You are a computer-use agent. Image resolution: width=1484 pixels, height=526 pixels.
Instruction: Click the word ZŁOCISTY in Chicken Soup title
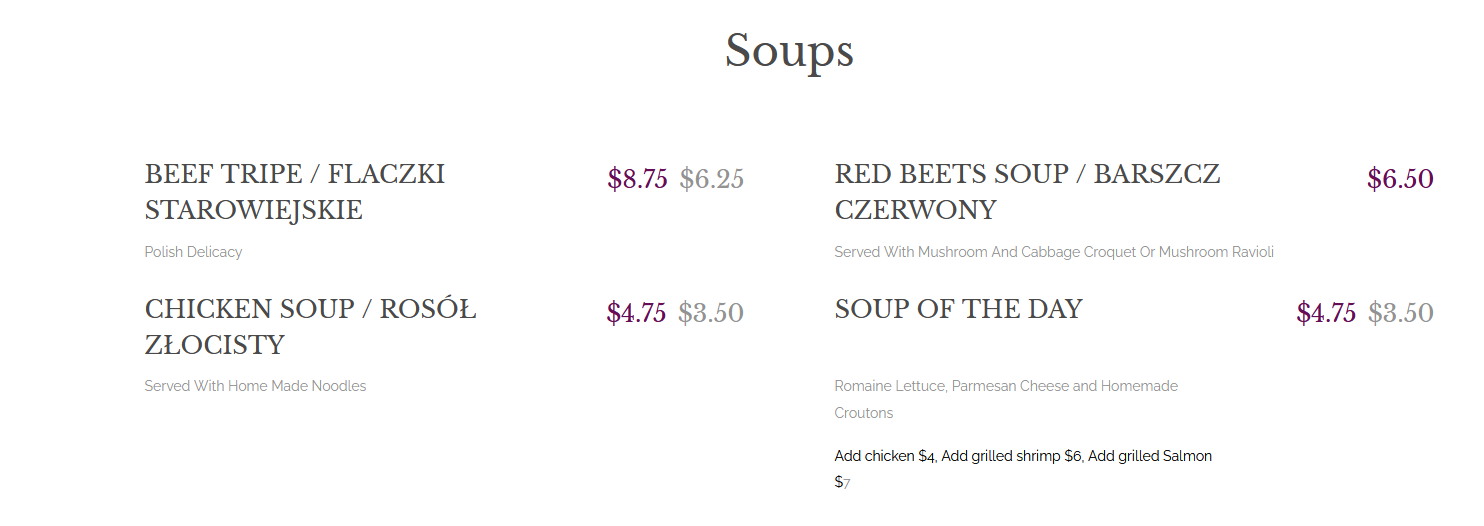[214, 346]
